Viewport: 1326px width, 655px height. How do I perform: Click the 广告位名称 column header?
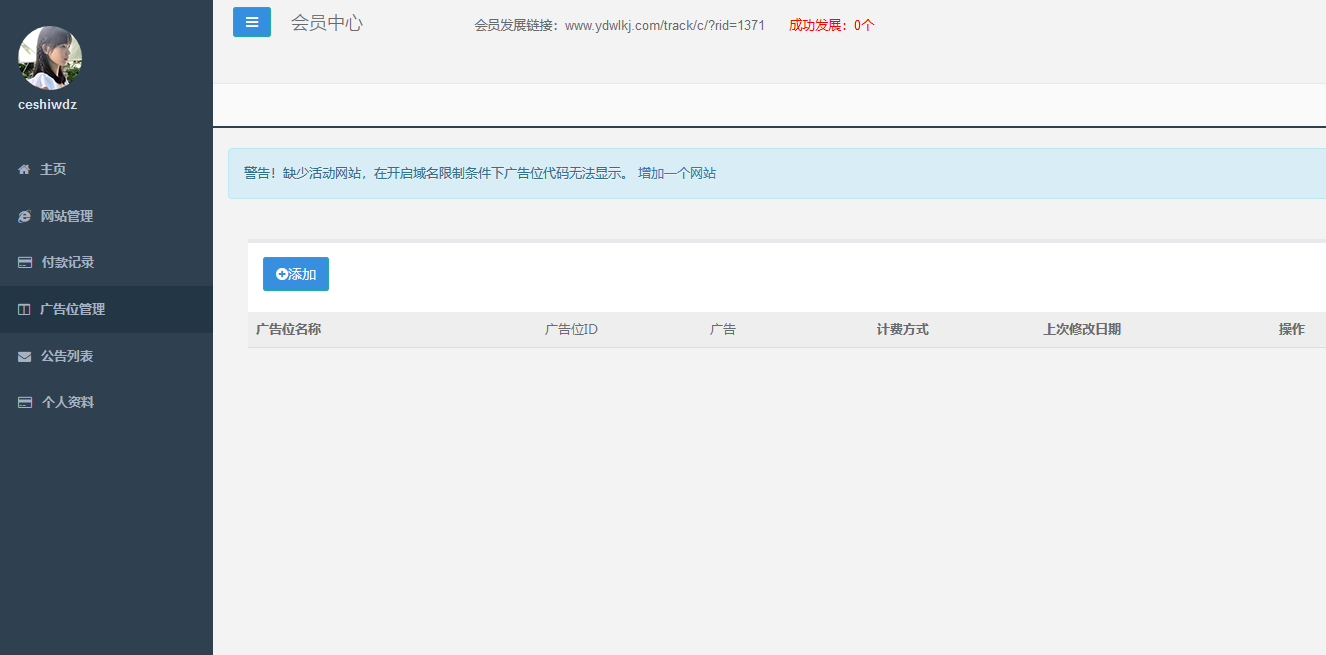point(288,329)
